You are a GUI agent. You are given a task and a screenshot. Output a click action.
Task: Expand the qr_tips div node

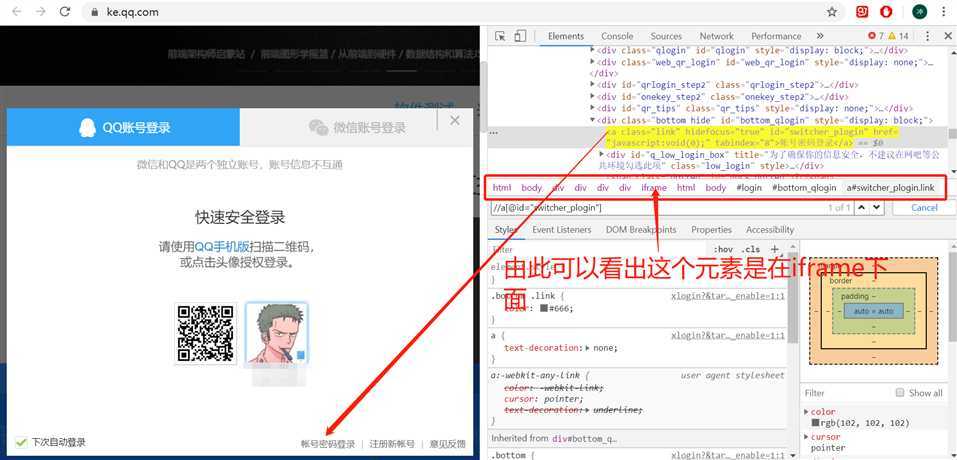pos(593,108)
